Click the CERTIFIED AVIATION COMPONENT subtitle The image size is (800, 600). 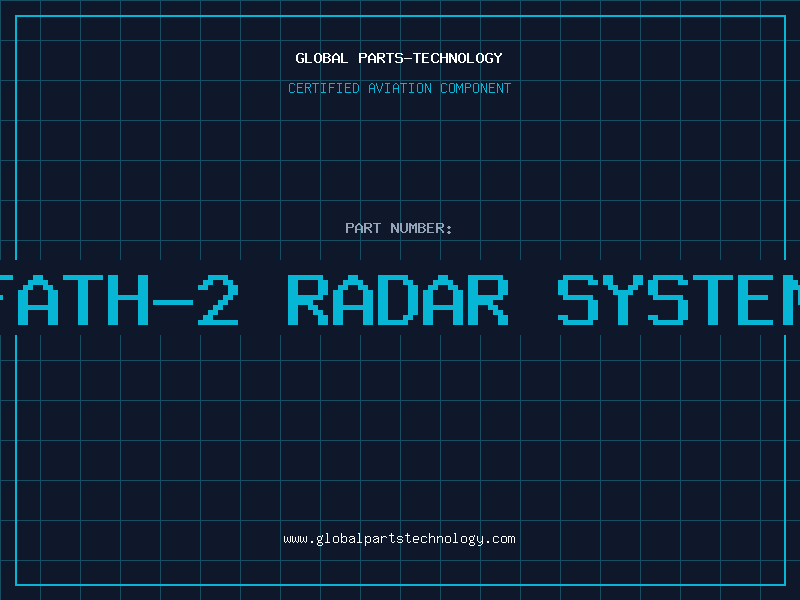point(399,88)
